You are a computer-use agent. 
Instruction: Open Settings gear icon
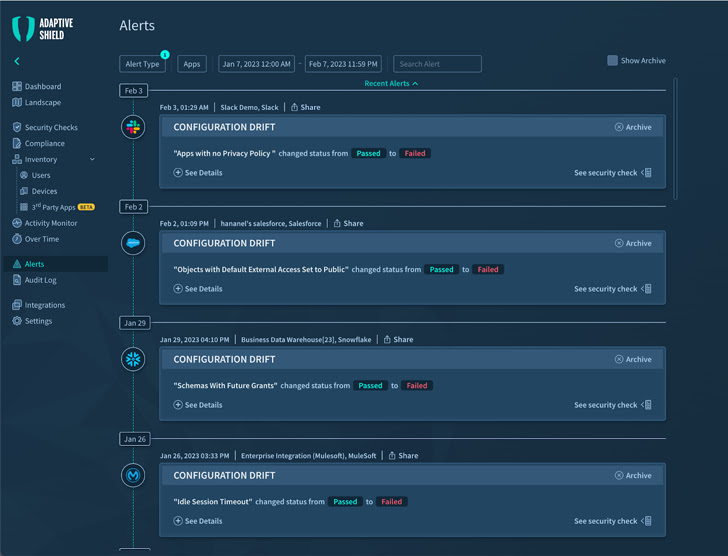17,321
